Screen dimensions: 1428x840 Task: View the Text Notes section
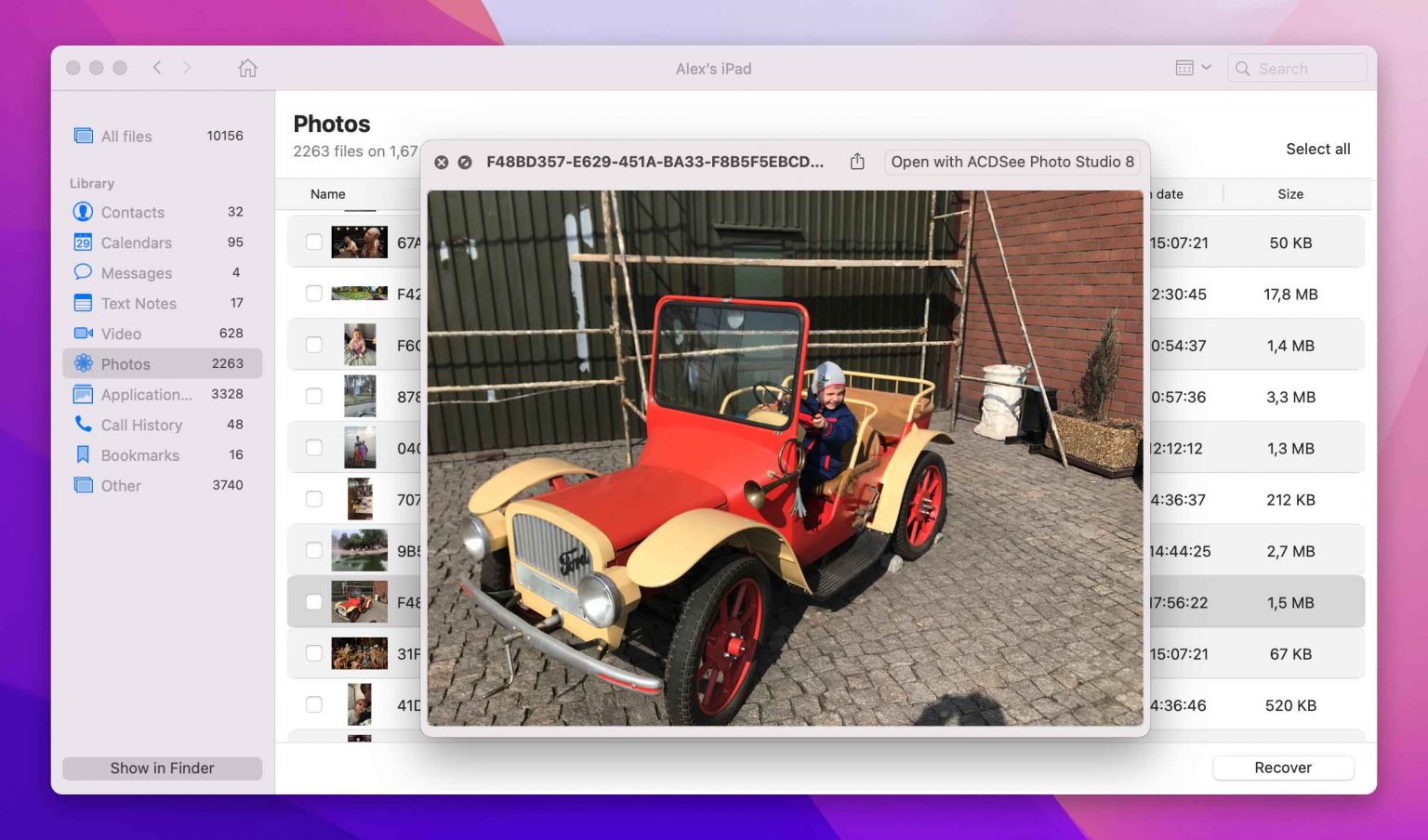pos(139,303)
